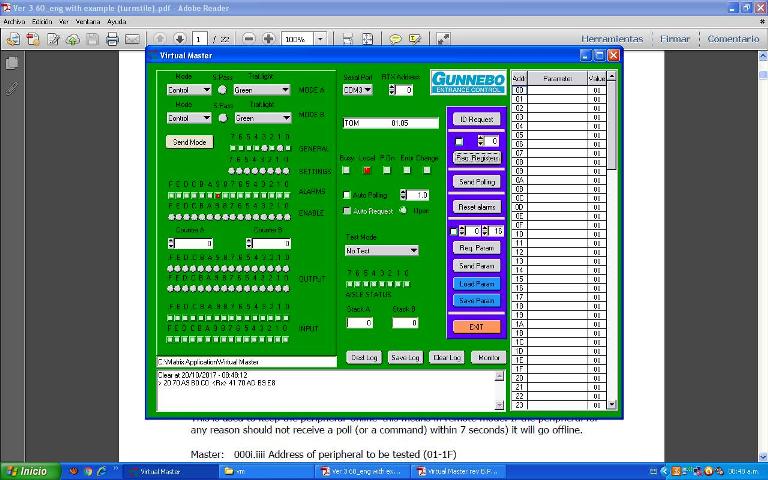This screenshot has height=480, width=768.
Task: Enable the Auto Polling checkbox
Action: (347, 195)
